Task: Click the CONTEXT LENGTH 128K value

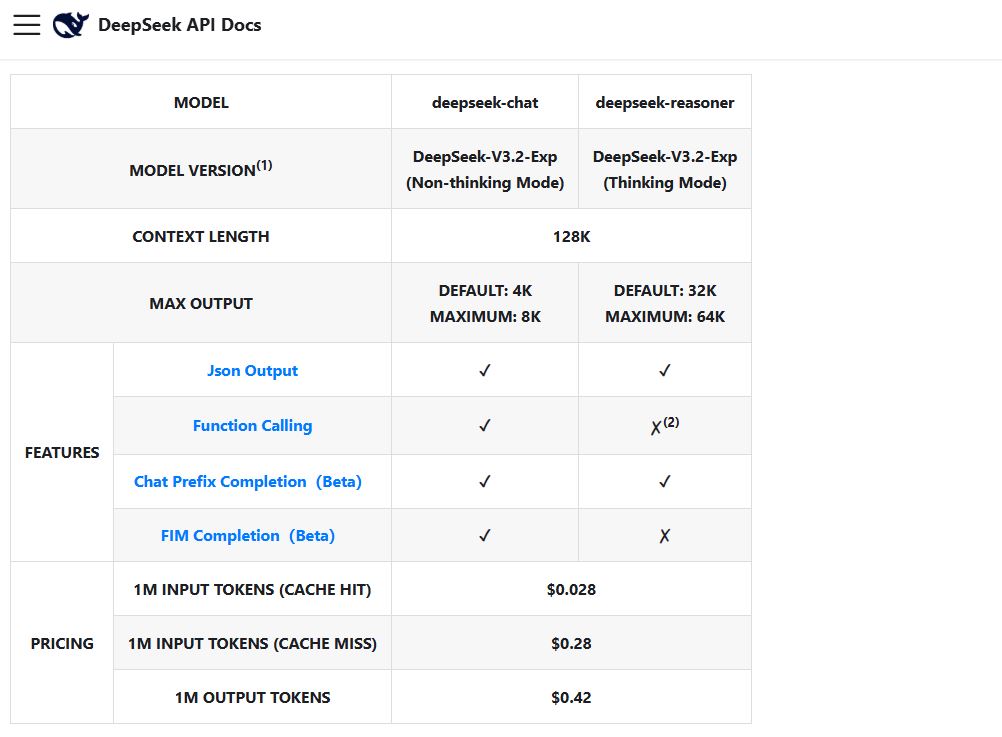Action: pos(571,235)
